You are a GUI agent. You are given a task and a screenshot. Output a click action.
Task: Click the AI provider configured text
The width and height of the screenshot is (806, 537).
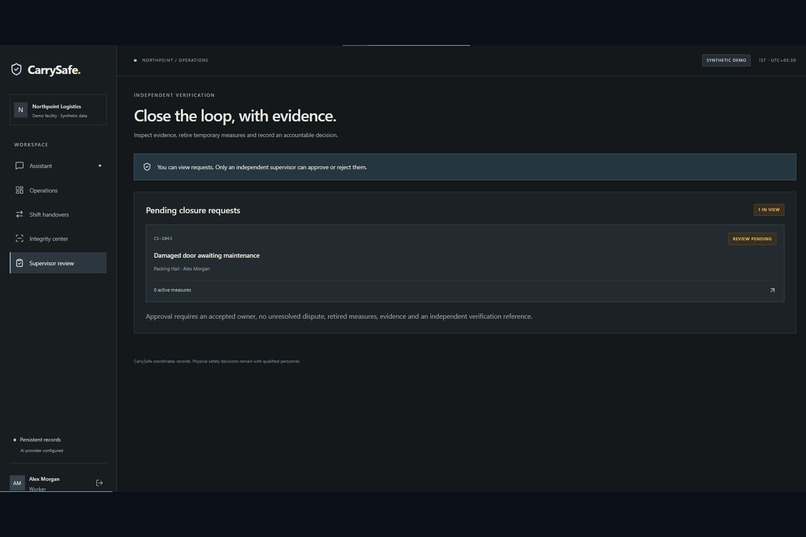coord(42,451)
